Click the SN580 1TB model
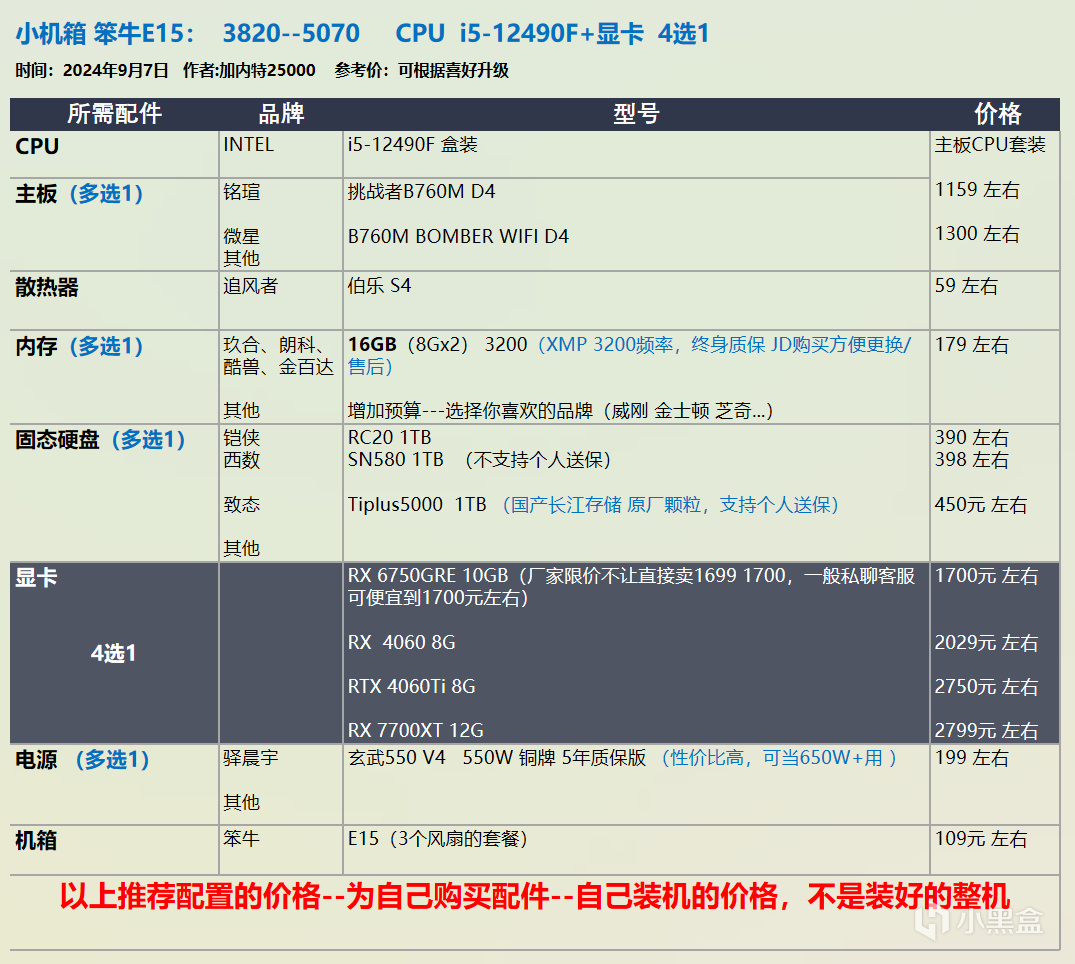Image resolution: width=1075 pixels, height=964 pixels. click(396, 459)
